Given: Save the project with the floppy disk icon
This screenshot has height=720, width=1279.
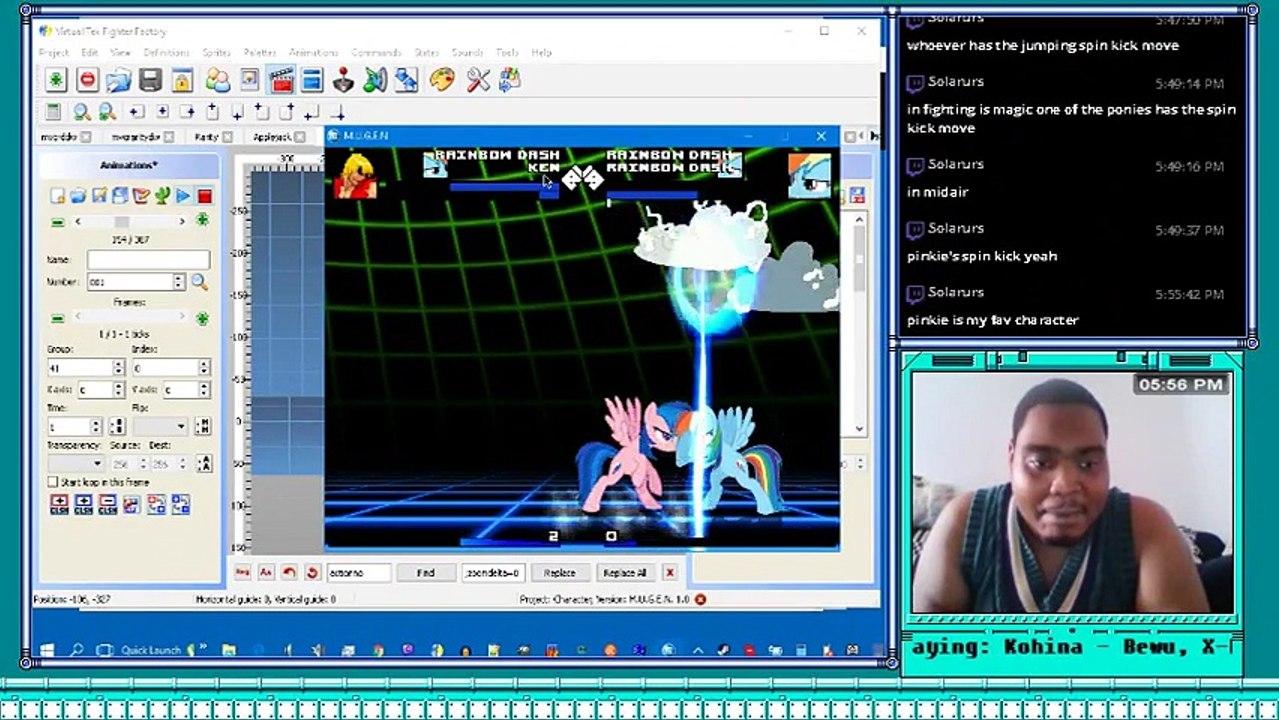Looking at the screenshot, I should coord(150,80).
